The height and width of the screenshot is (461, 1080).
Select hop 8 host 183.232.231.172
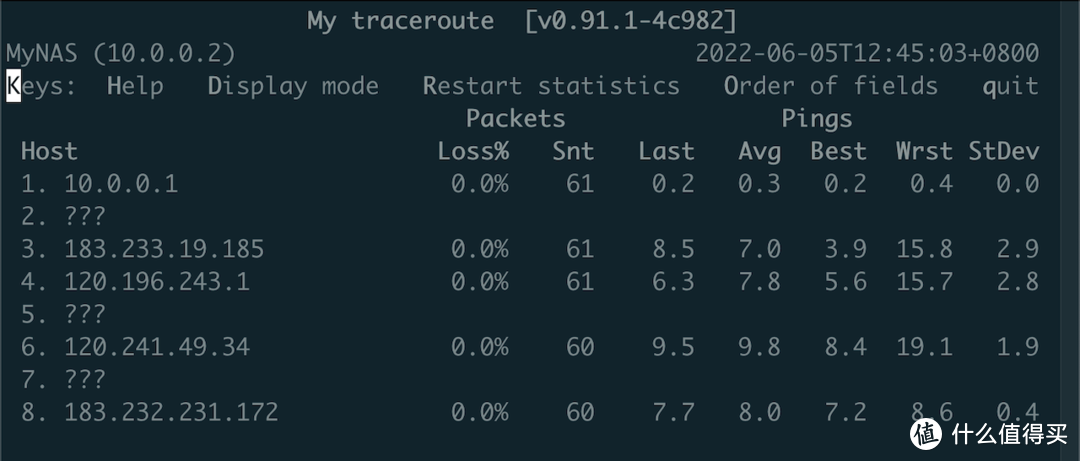tap(171, 412)
